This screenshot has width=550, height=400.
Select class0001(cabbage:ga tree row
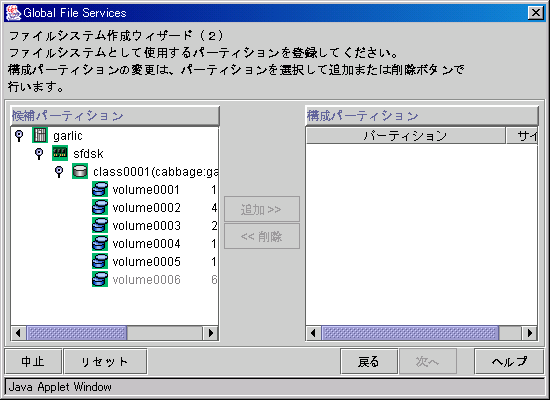pyautogui.click(x=155, y=172)
